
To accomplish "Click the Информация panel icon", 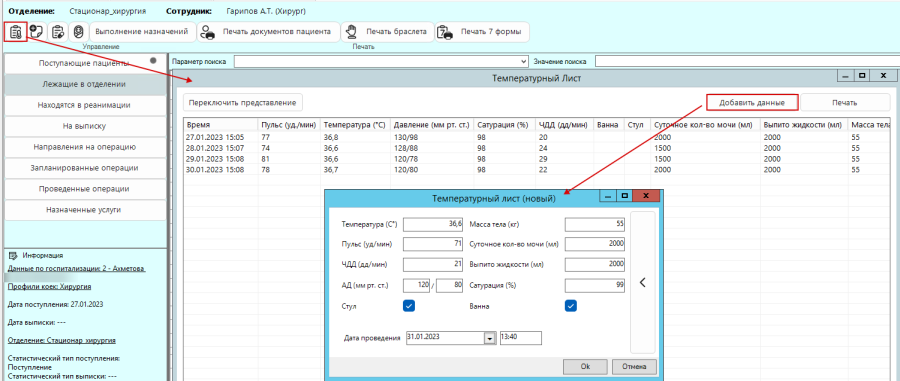I will pos(14,256).
